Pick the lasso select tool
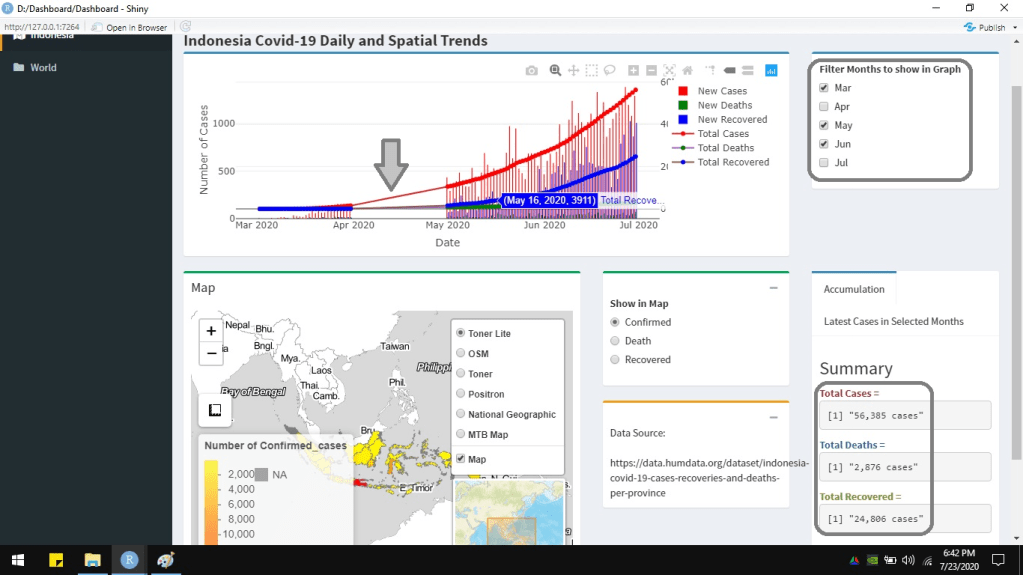The height and width of the screenshot is (575, 1023). pyautogui.click(x=609, y=71)
